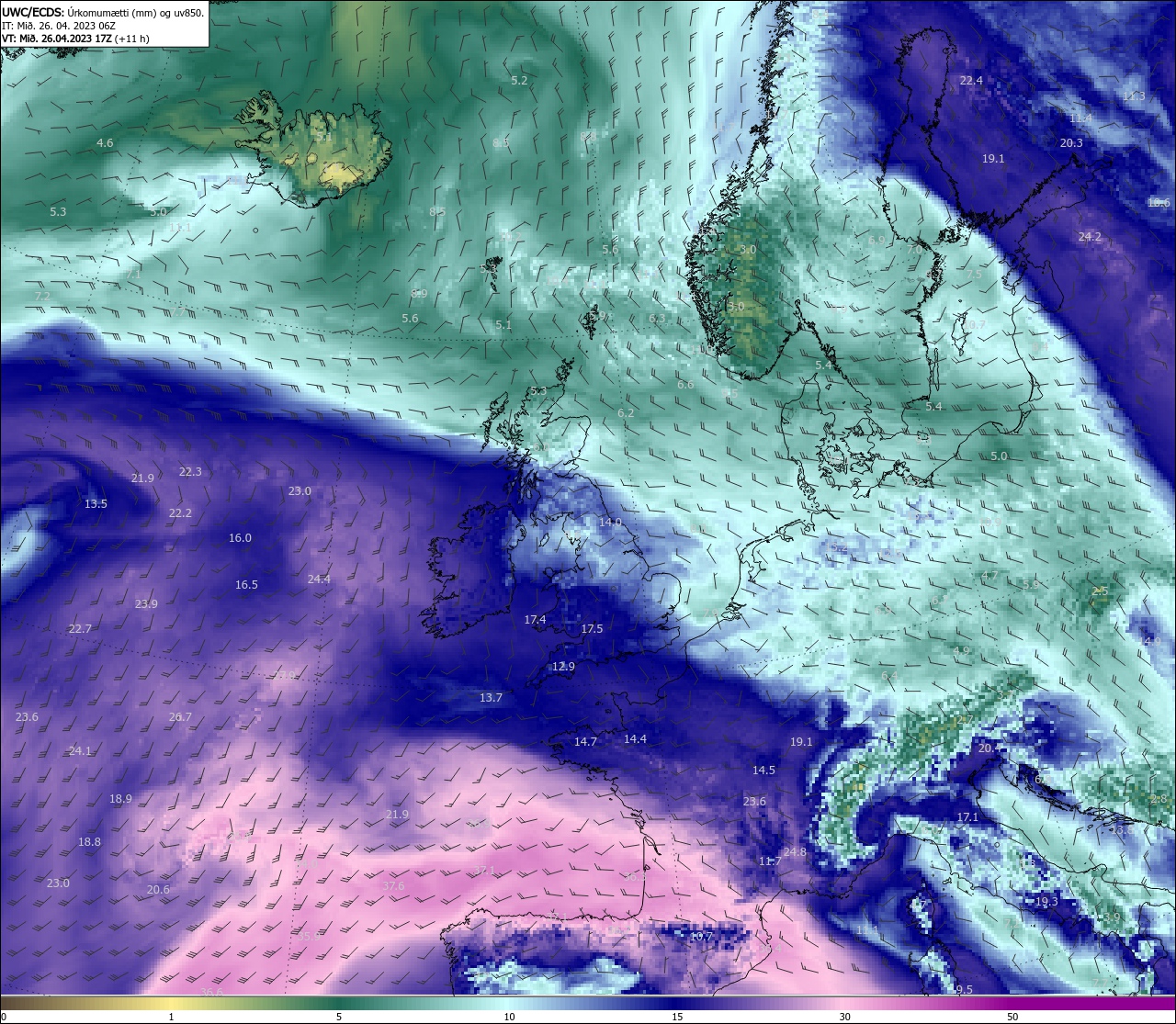Click the 17.5 value over southern England

(x=592, y=629)
